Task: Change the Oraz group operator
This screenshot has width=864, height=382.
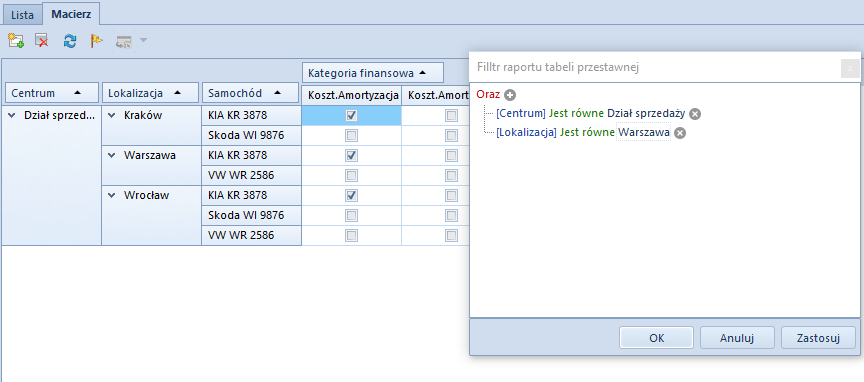Action: (x=488, y=94)
